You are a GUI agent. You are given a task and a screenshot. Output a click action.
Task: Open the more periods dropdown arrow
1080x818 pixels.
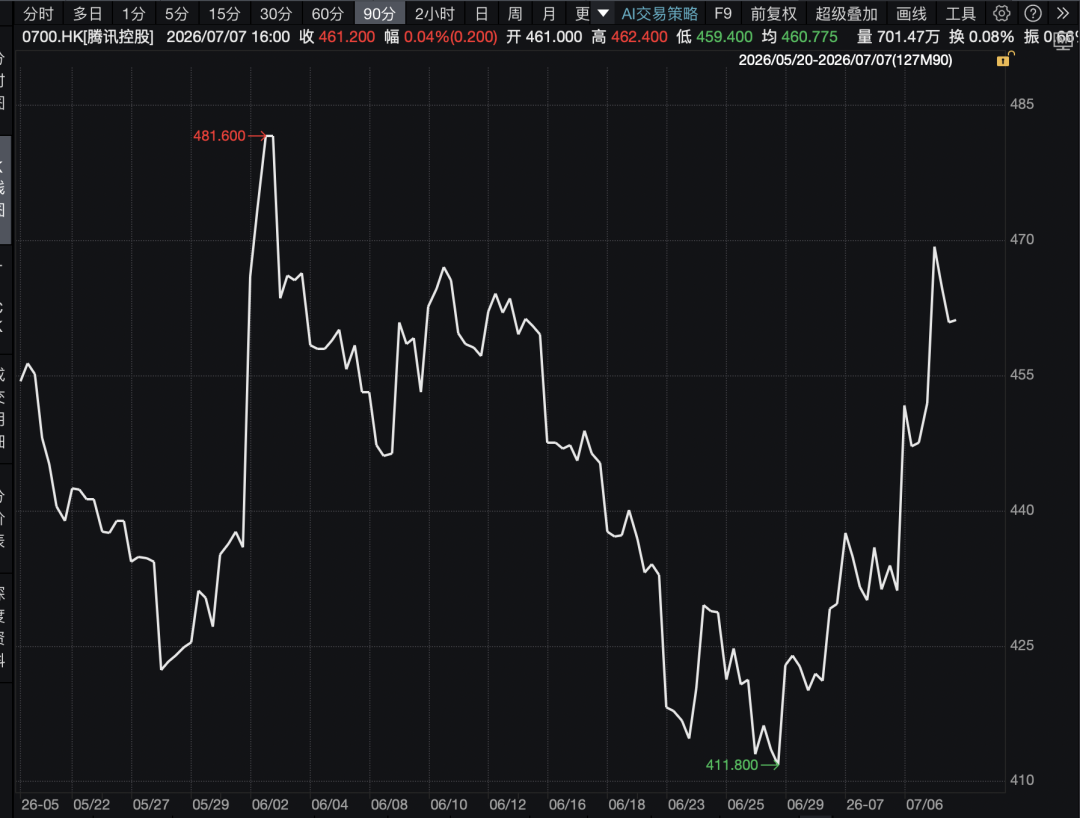(x=603, y=13)
